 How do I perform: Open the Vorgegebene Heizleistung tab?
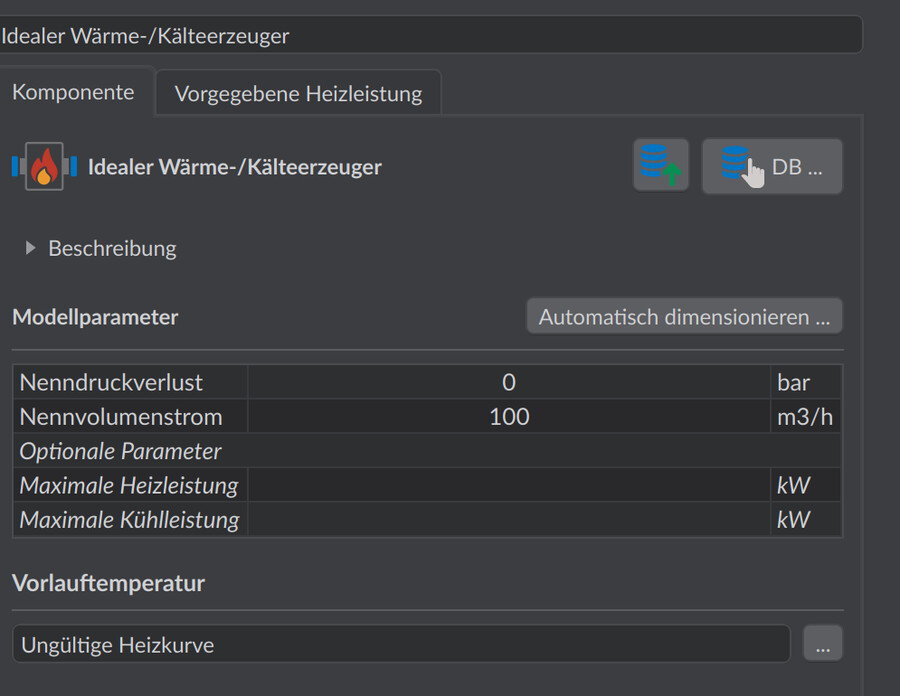(298, 94)
